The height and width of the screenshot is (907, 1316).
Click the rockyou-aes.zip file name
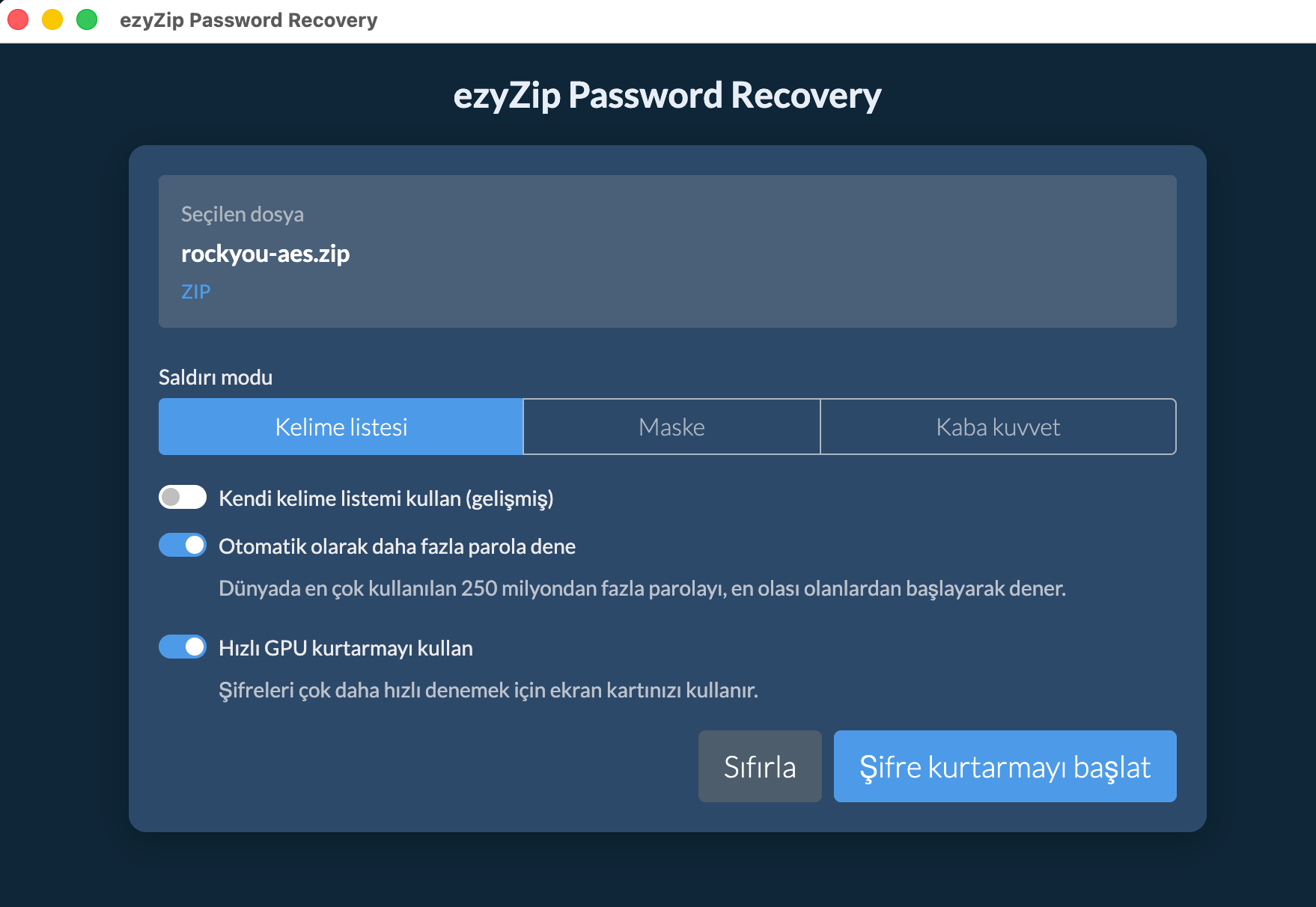click(x=265, y=254)
